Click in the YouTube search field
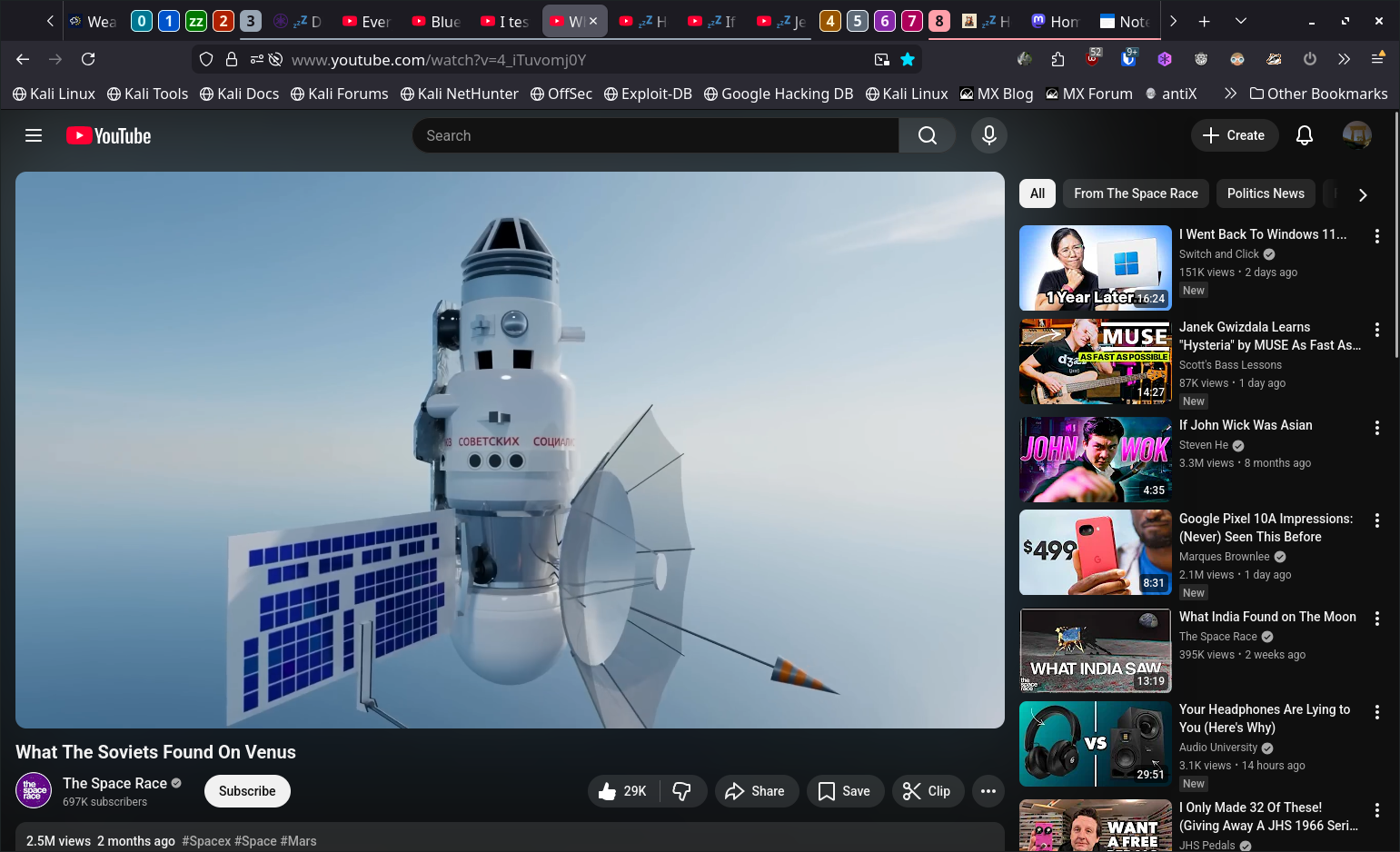1400x852 pixels. pyautogui.click(x=654, y=135)
